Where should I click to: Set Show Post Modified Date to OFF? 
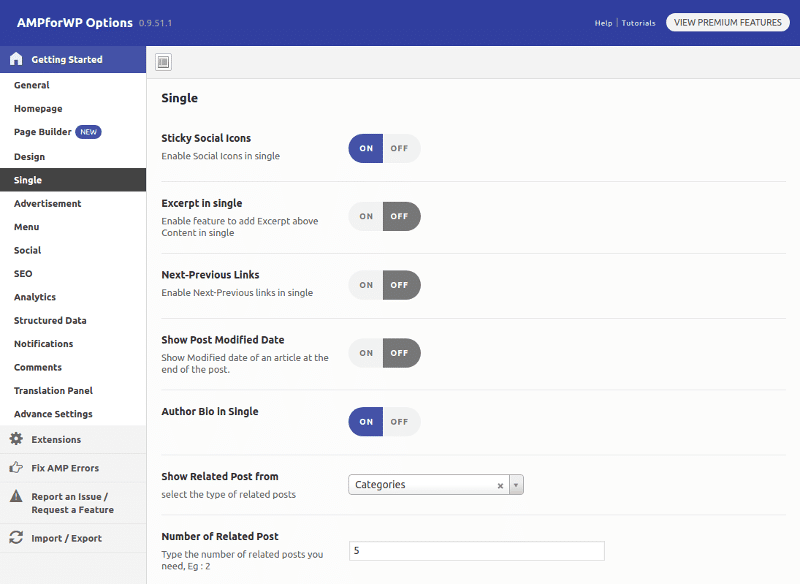click(402, 353)
